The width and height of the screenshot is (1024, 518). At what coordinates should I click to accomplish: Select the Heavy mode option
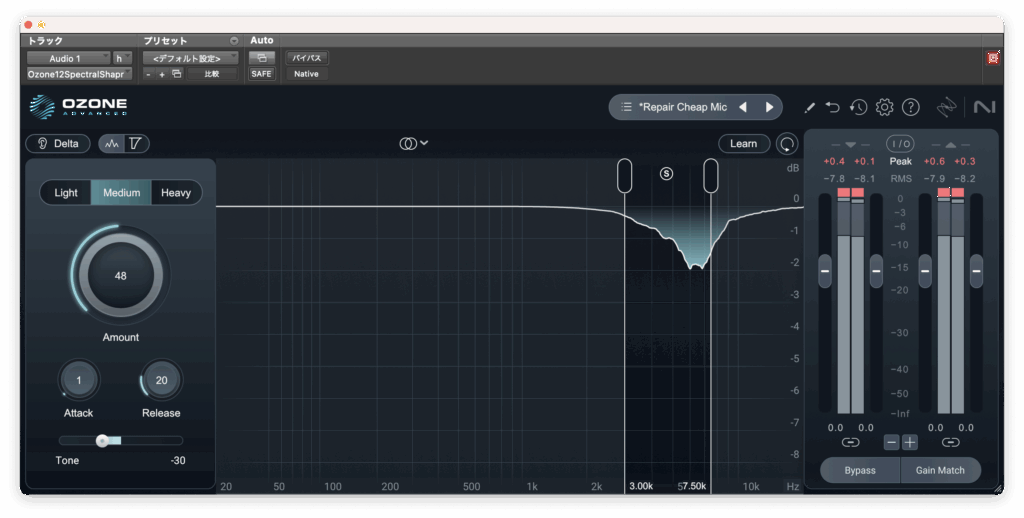point(176,193)
